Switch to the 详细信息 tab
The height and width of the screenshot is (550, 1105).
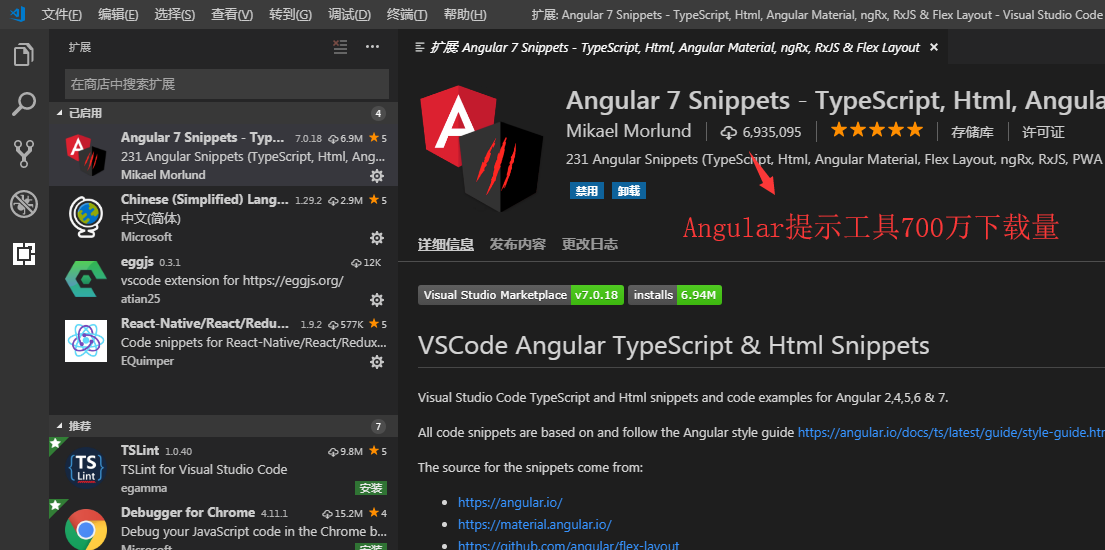[445, 245]
